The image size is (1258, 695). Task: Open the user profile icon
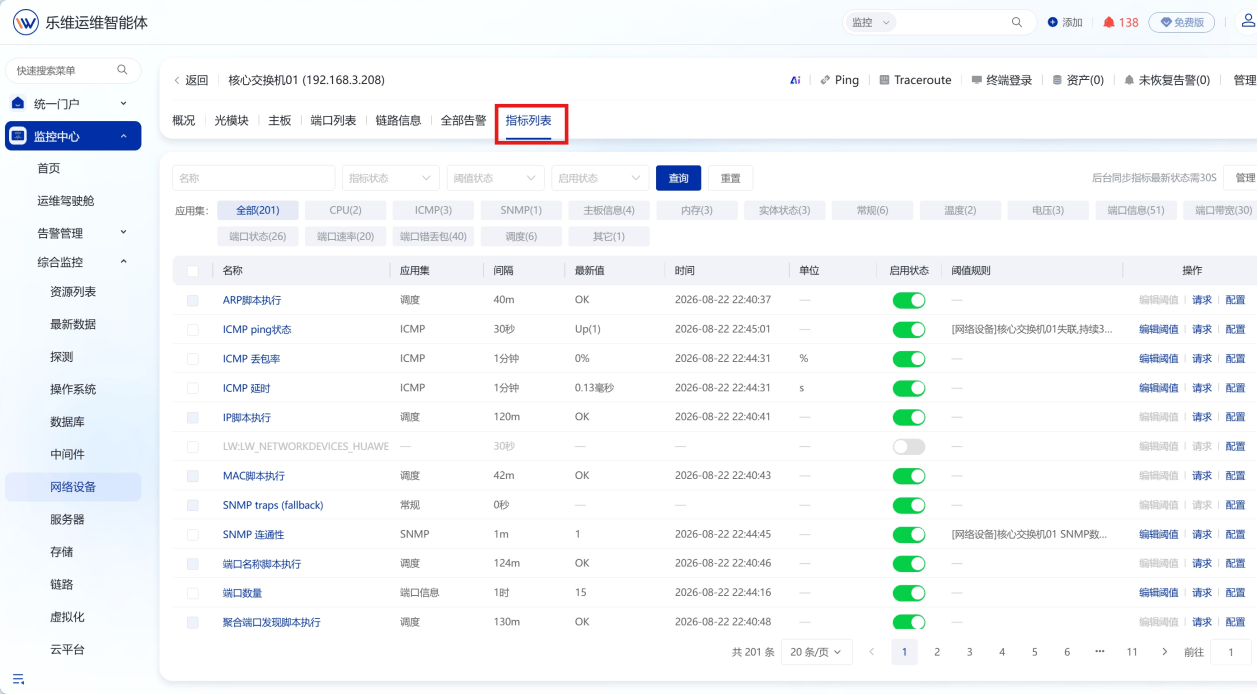tap(1247, 21)
